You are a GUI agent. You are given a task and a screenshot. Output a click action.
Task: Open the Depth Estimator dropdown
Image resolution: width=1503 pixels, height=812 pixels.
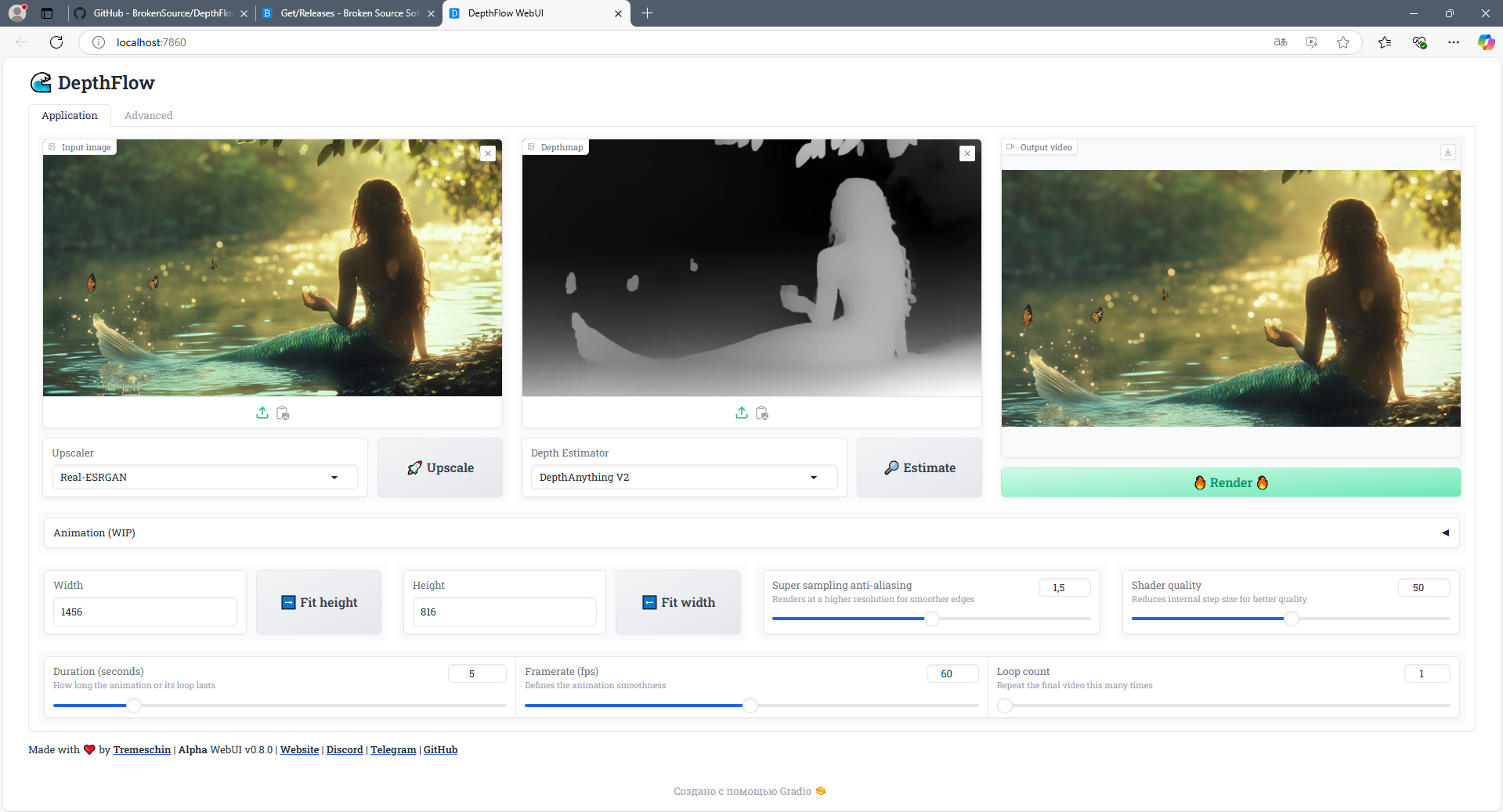685,477
